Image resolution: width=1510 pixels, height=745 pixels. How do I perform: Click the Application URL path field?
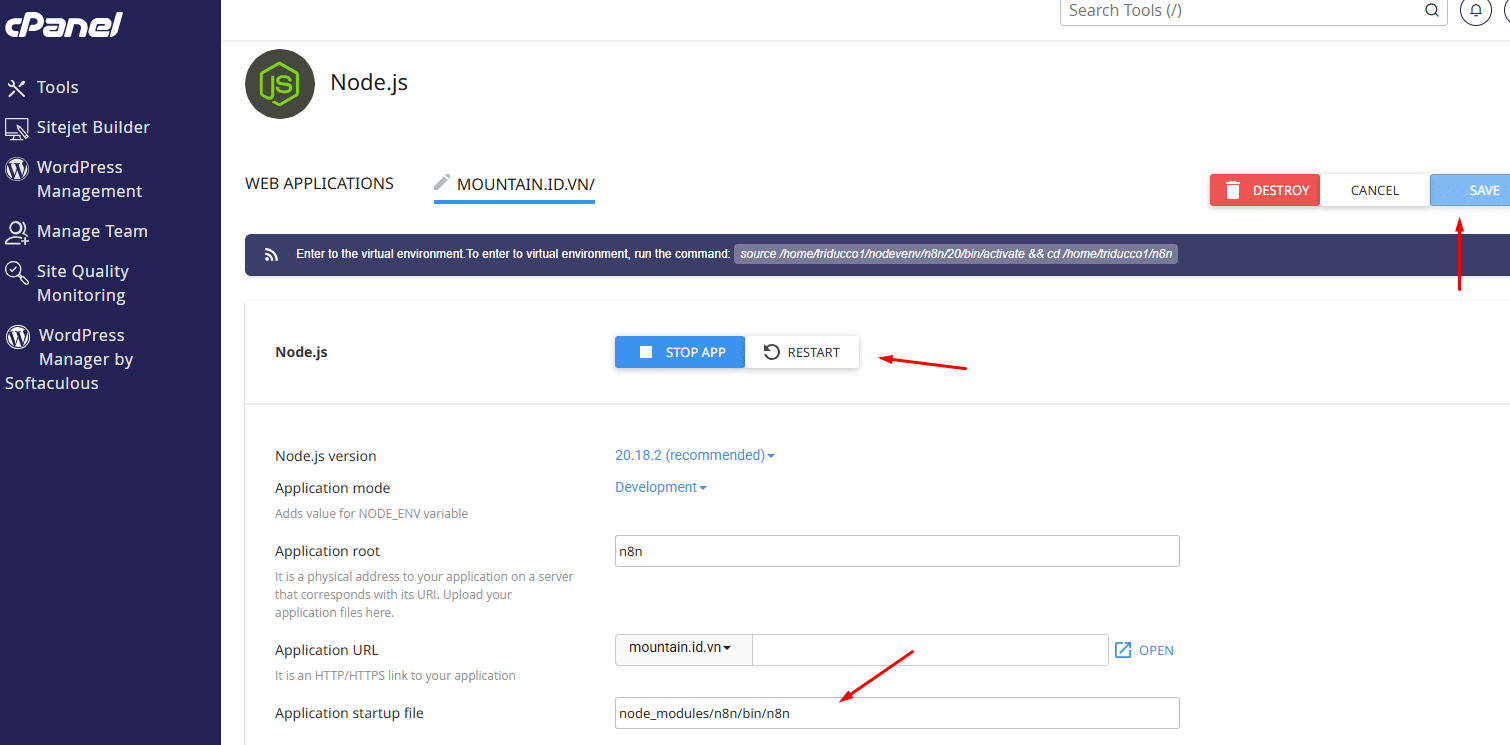point(930,650)
